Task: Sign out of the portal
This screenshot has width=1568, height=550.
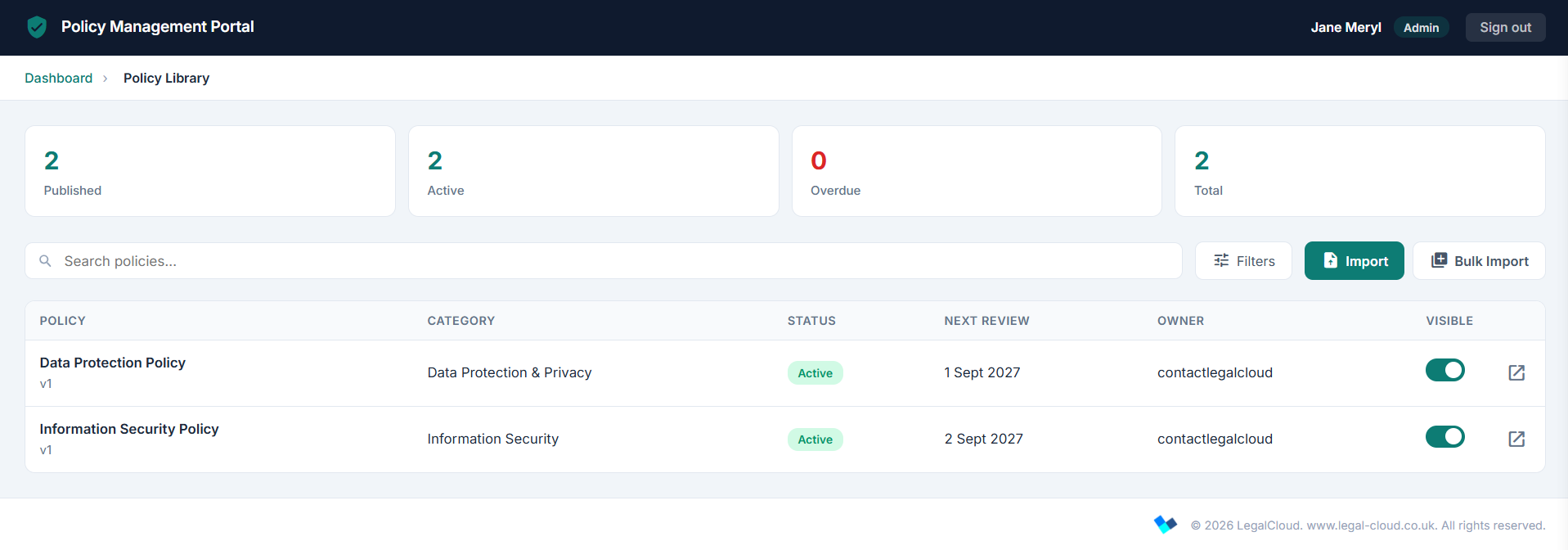Action: [x=1505, y=27]
